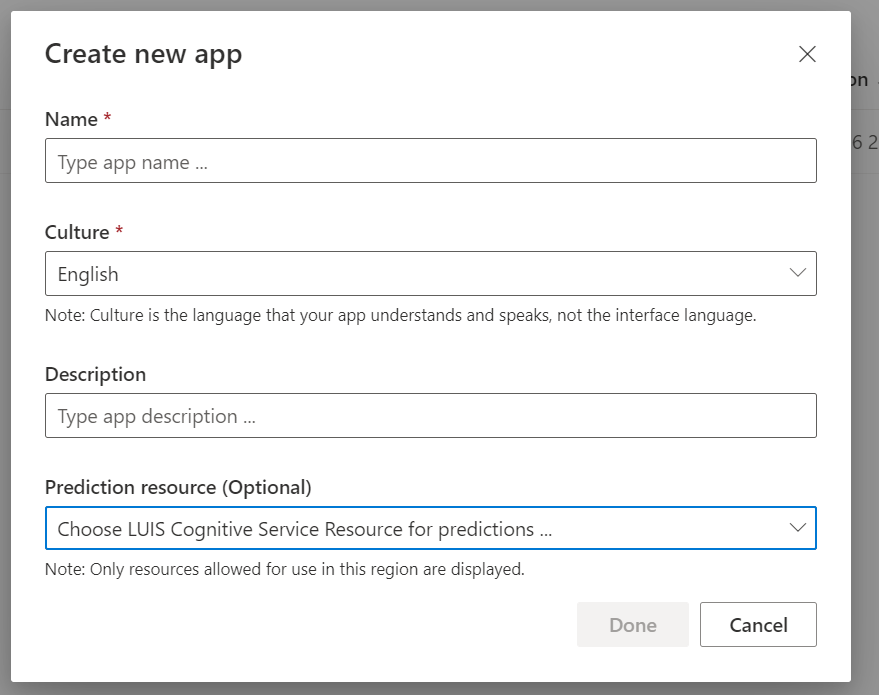
Task: Click the culture note text below the dropdown
Action: tap(400, 315)
